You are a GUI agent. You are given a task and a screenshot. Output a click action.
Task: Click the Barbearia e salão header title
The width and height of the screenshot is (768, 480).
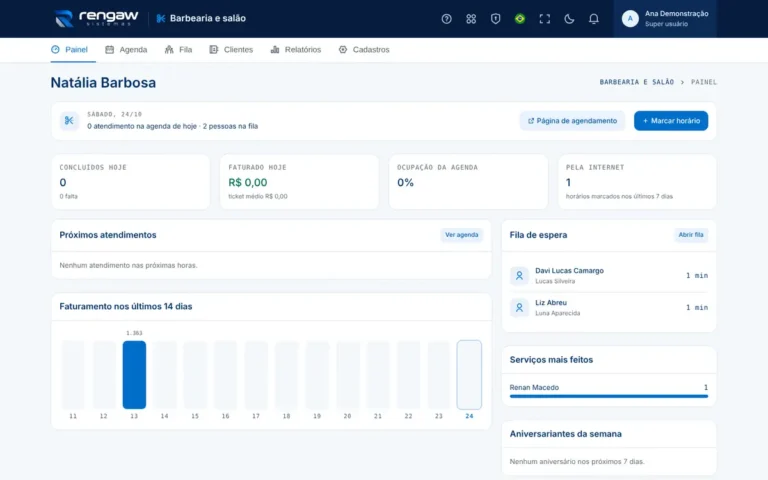[208, 19]
